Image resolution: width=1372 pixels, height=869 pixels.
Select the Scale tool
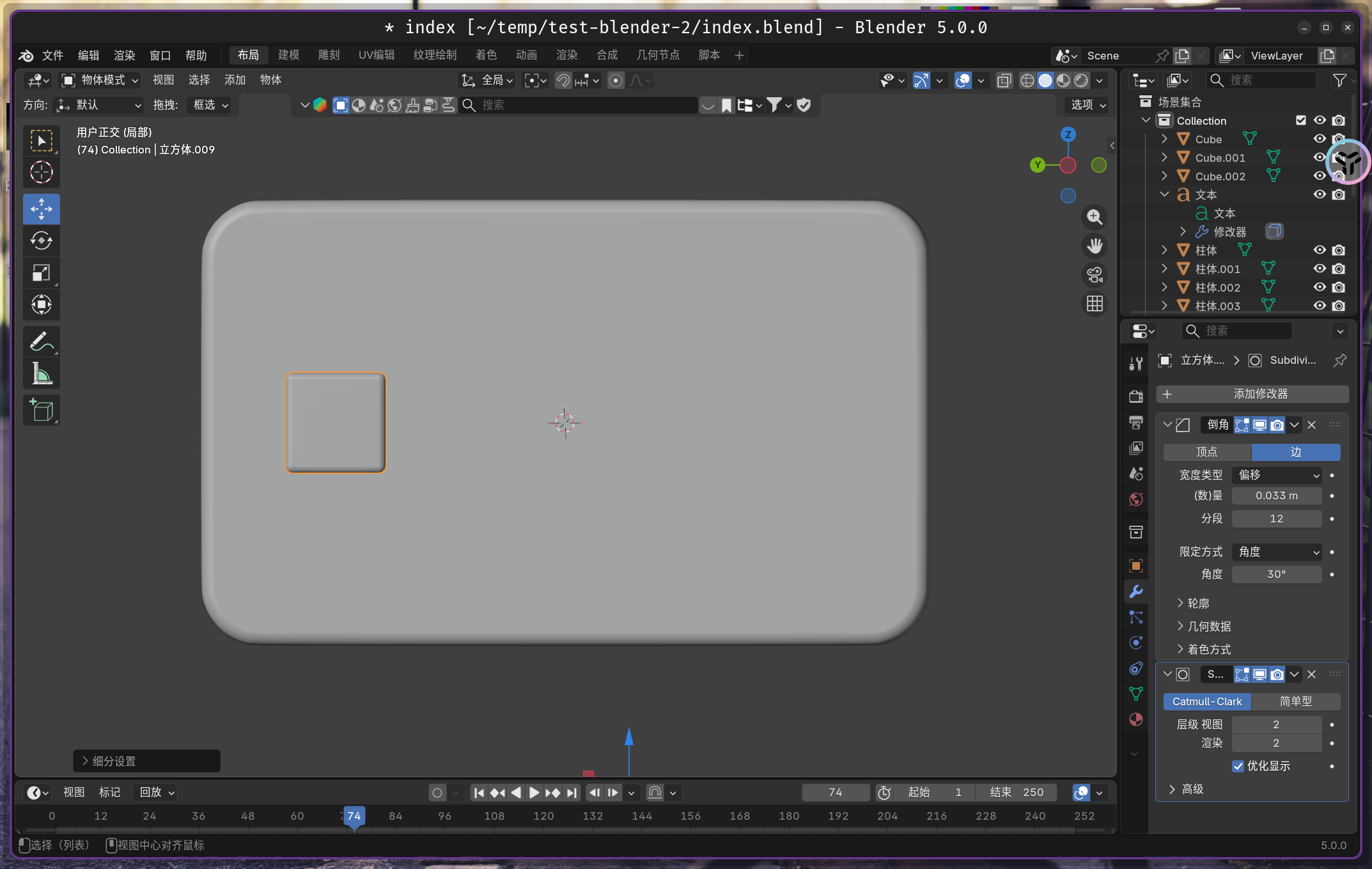42,273
